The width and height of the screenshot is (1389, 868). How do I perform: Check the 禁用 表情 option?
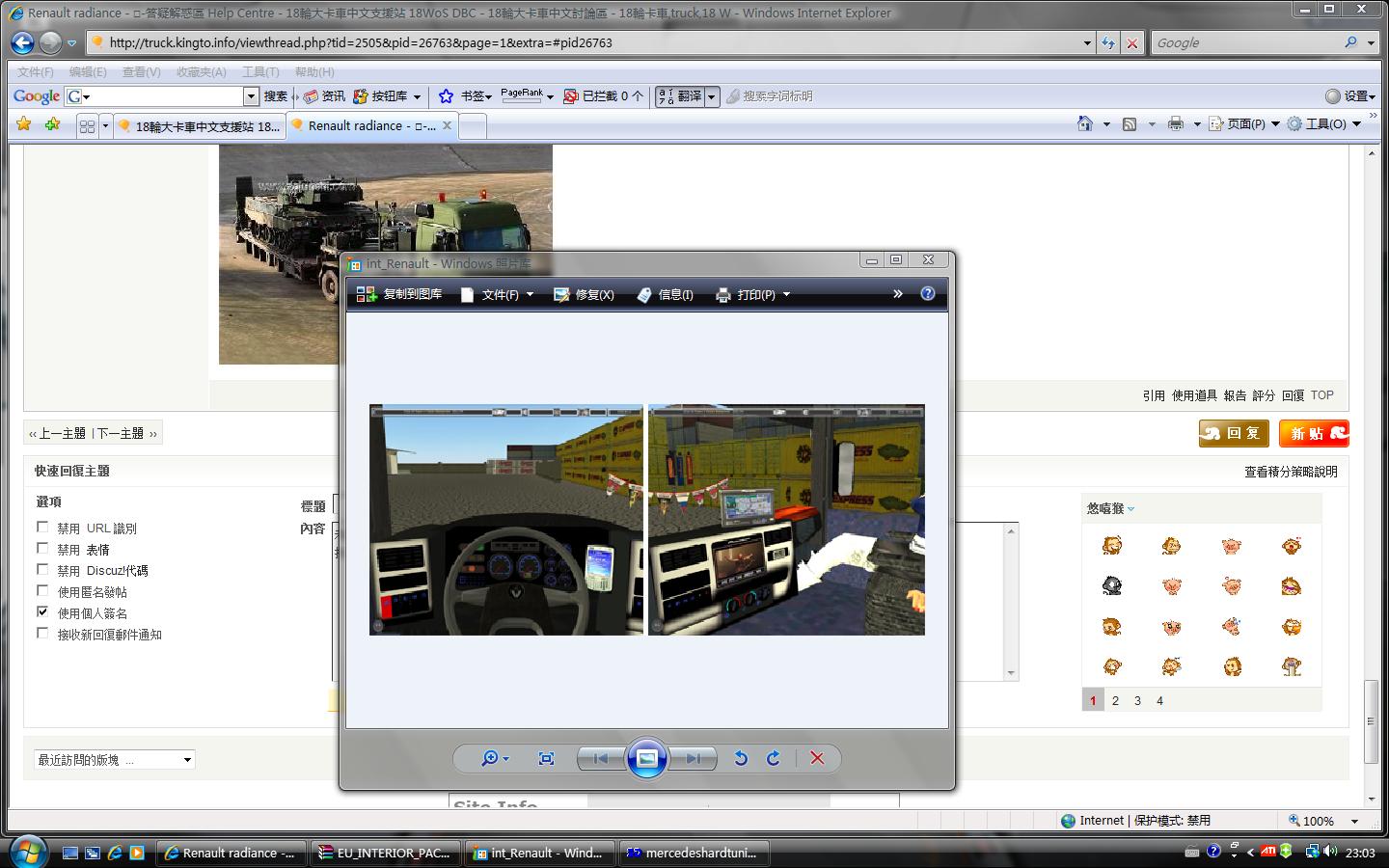(x=42, y=549)
